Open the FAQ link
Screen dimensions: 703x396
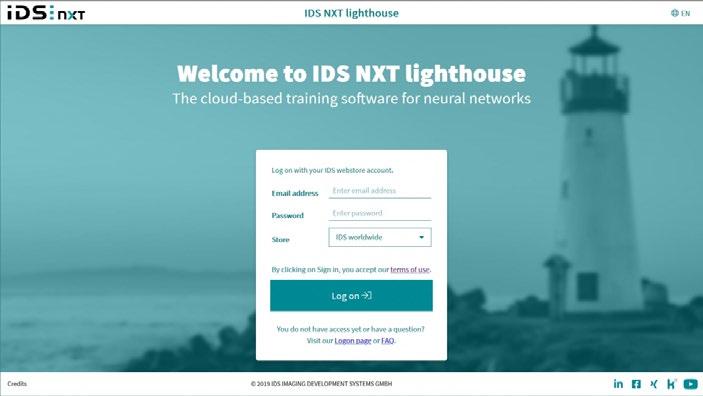(387, 341)
